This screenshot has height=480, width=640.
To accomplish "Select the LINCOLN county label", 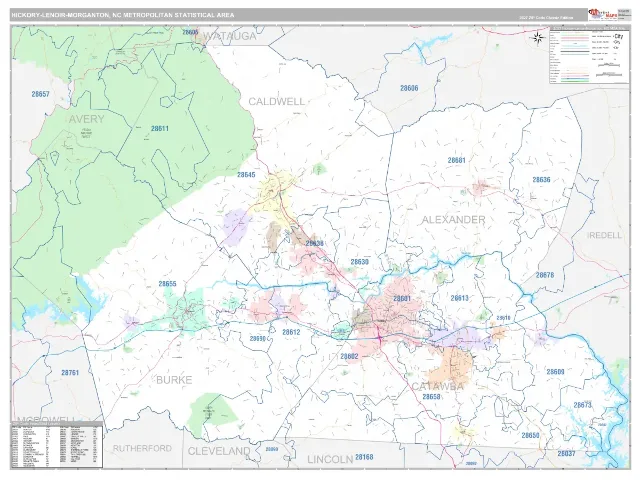I will (330, 460).
